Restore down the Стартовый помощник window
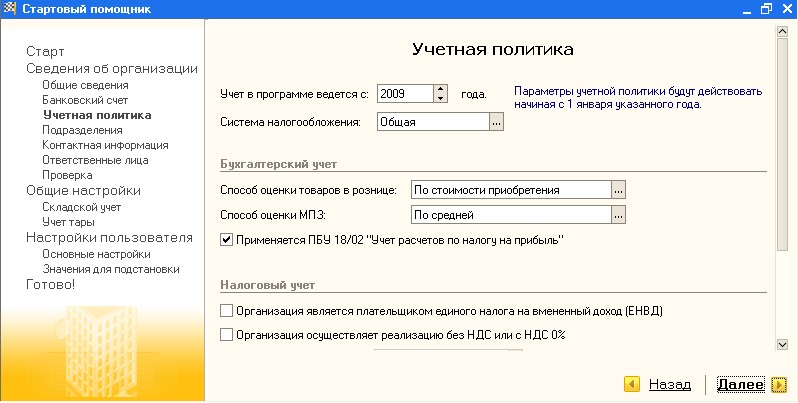 pyautogui.click(x=766, y=9)
